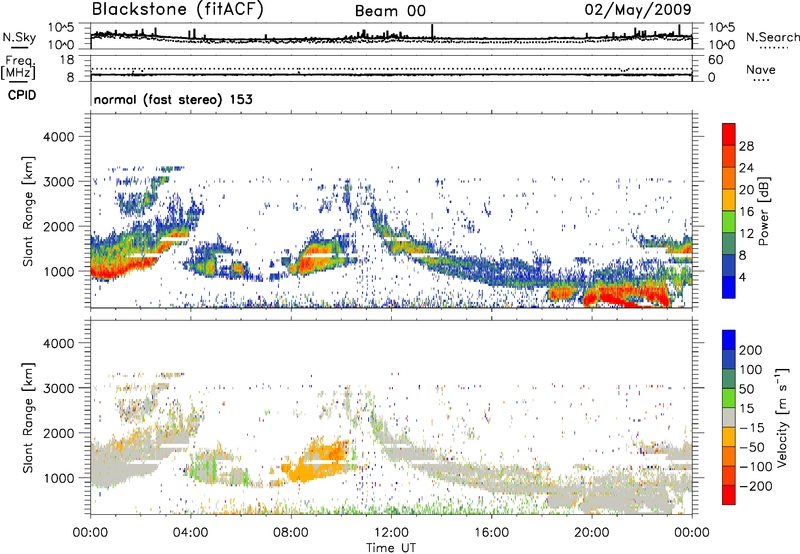Click the '-100' Velocity colorbar value
This screenshot has width=800, height=554.
[x=755, y=467]
